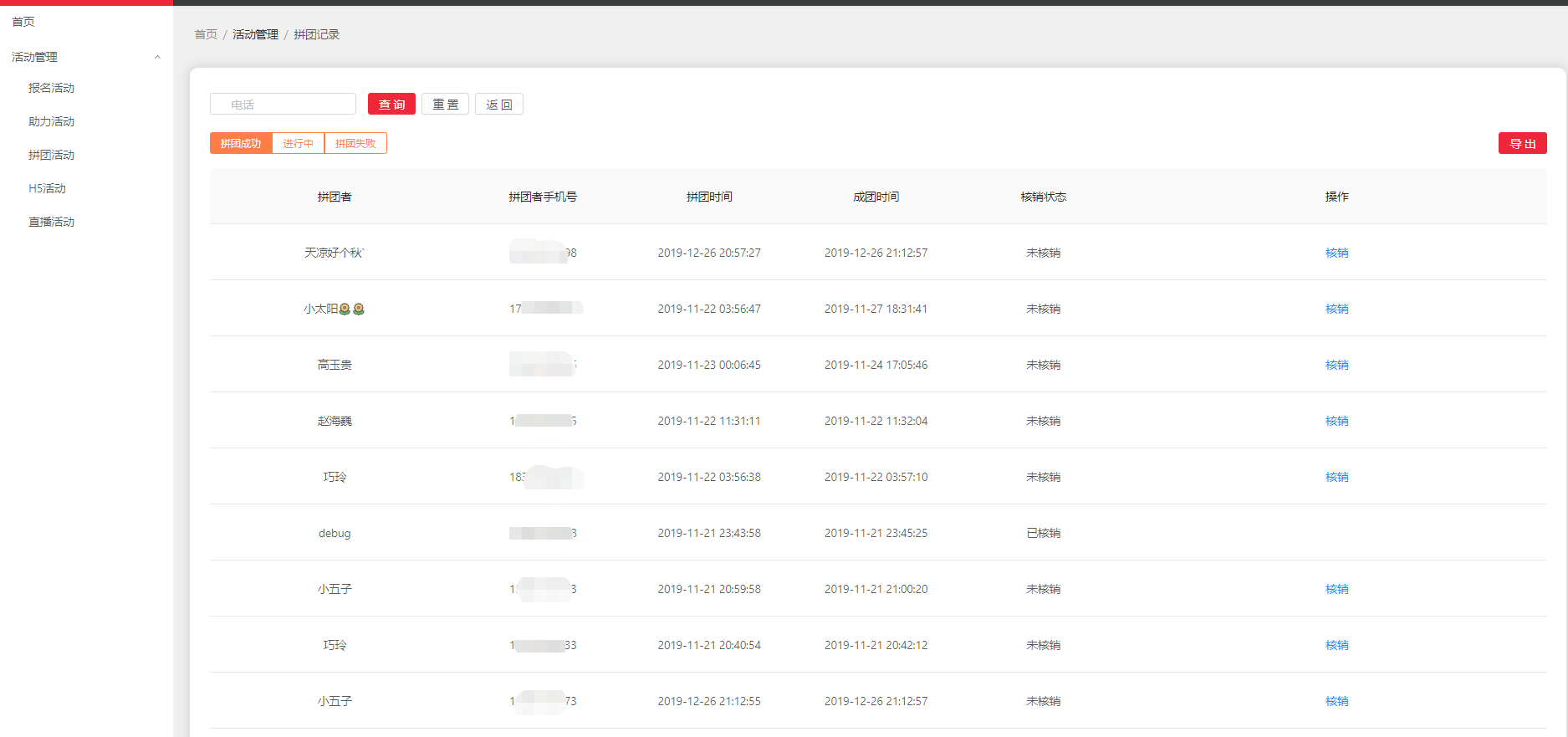Click 核销 for 小五子 at 2019-11-21 20:59:58
The height and width of the screenshot is (737, 1568).
pos(1336,589)
